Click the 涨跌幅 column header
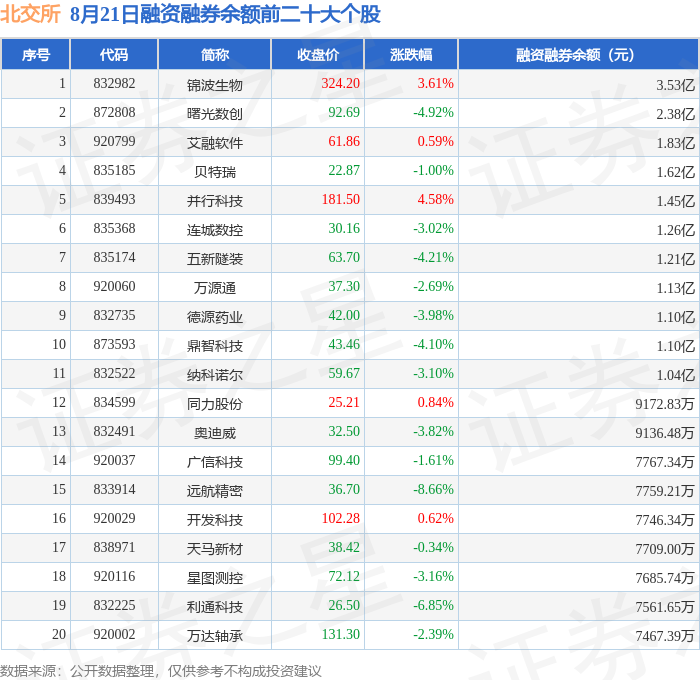The height and width of the screenshot is (680, 700). pos(411,54)
